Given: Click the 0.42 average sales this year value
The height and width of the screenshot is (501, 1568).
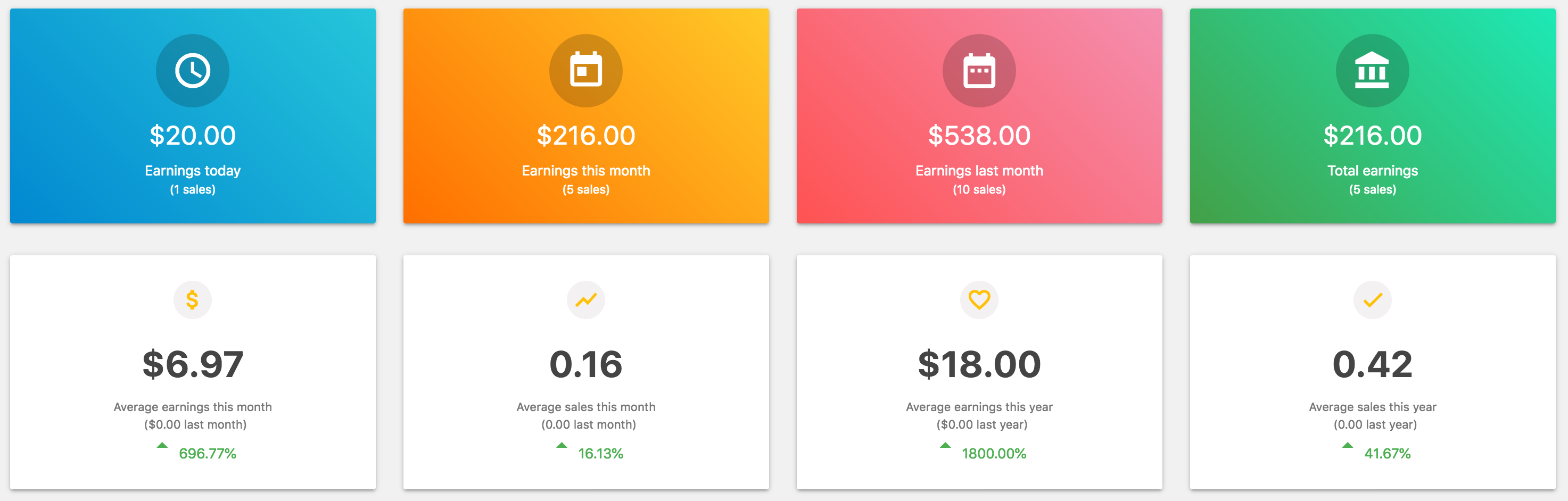Looking at the screenshot, I should (1372, 364).
